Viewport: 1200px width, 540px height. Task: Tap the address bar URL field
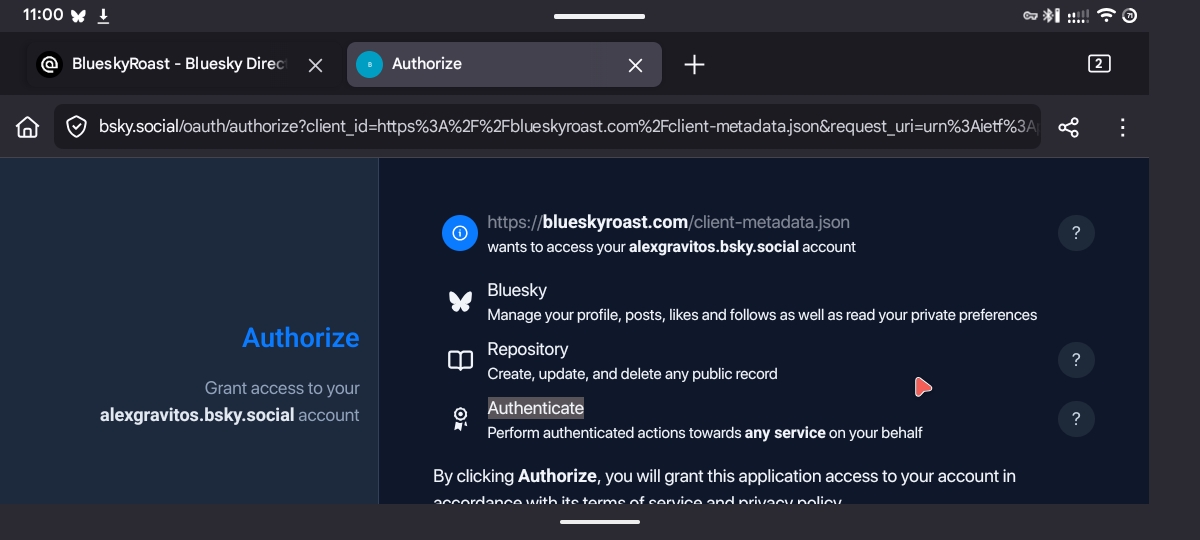[x=560, y=127]
